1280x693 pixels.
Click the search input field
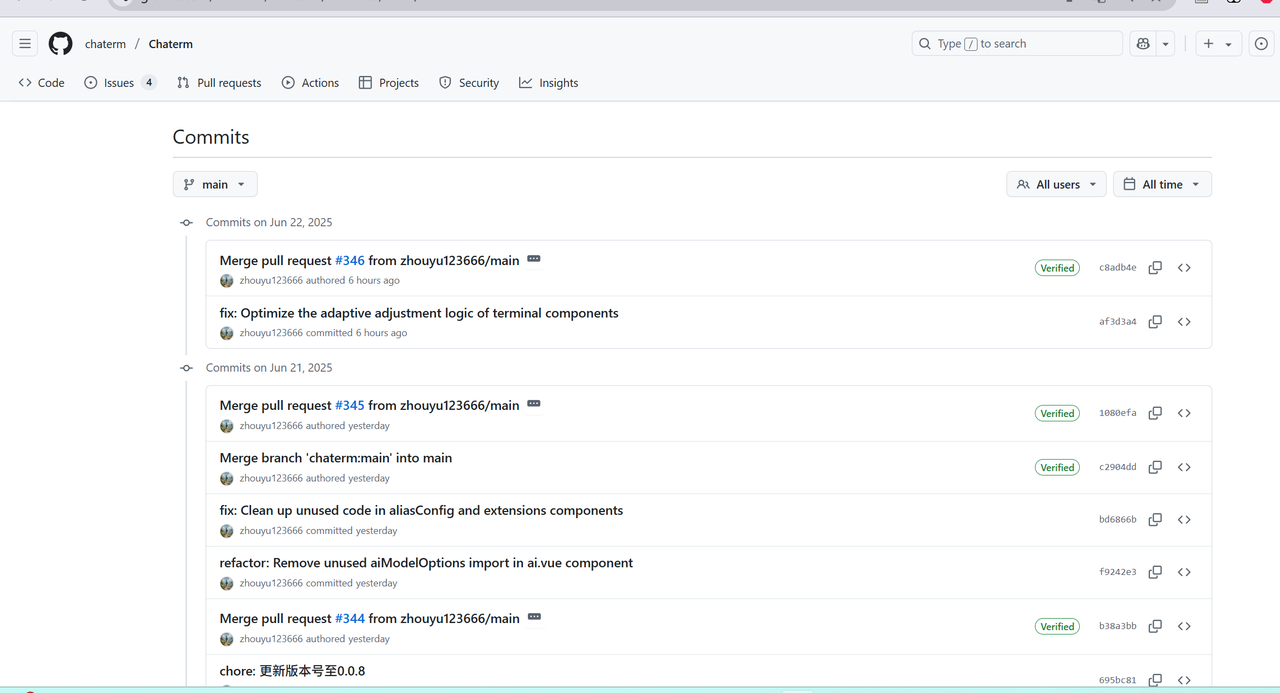pyautogui.click(x=1017, y=44)
